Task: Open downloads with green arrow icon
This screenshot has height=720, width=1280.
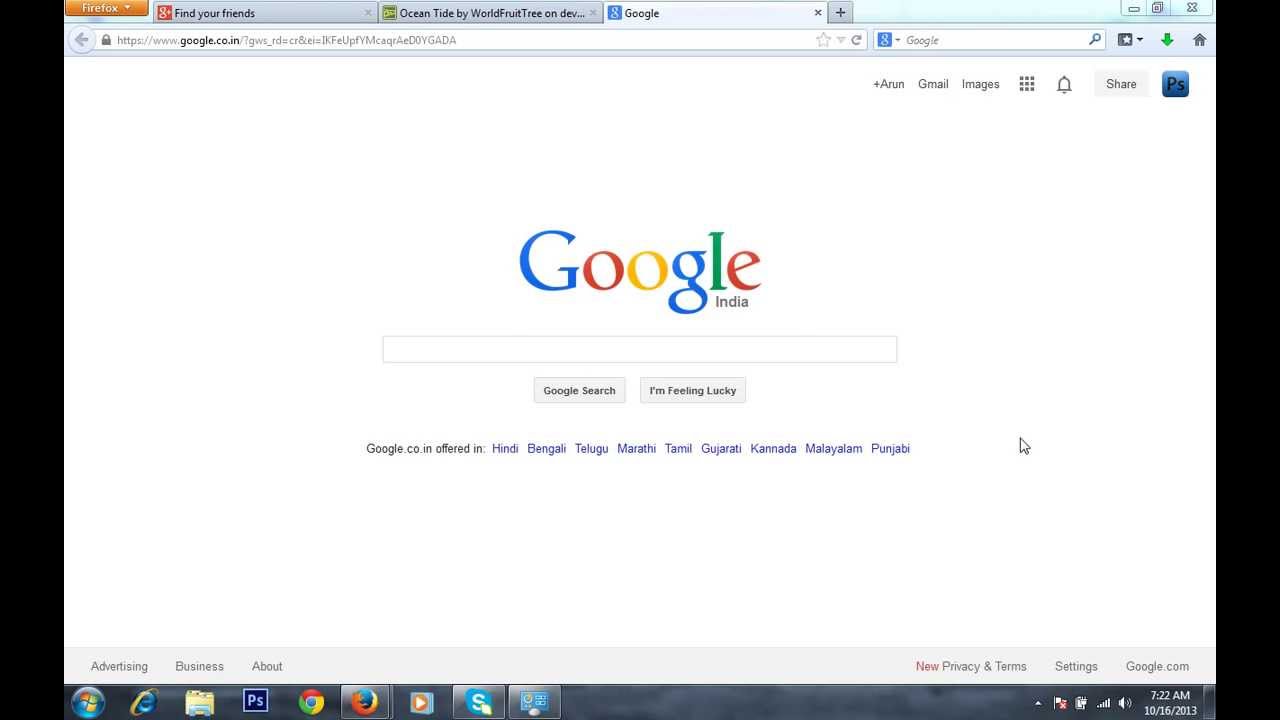Action: 1167,40
